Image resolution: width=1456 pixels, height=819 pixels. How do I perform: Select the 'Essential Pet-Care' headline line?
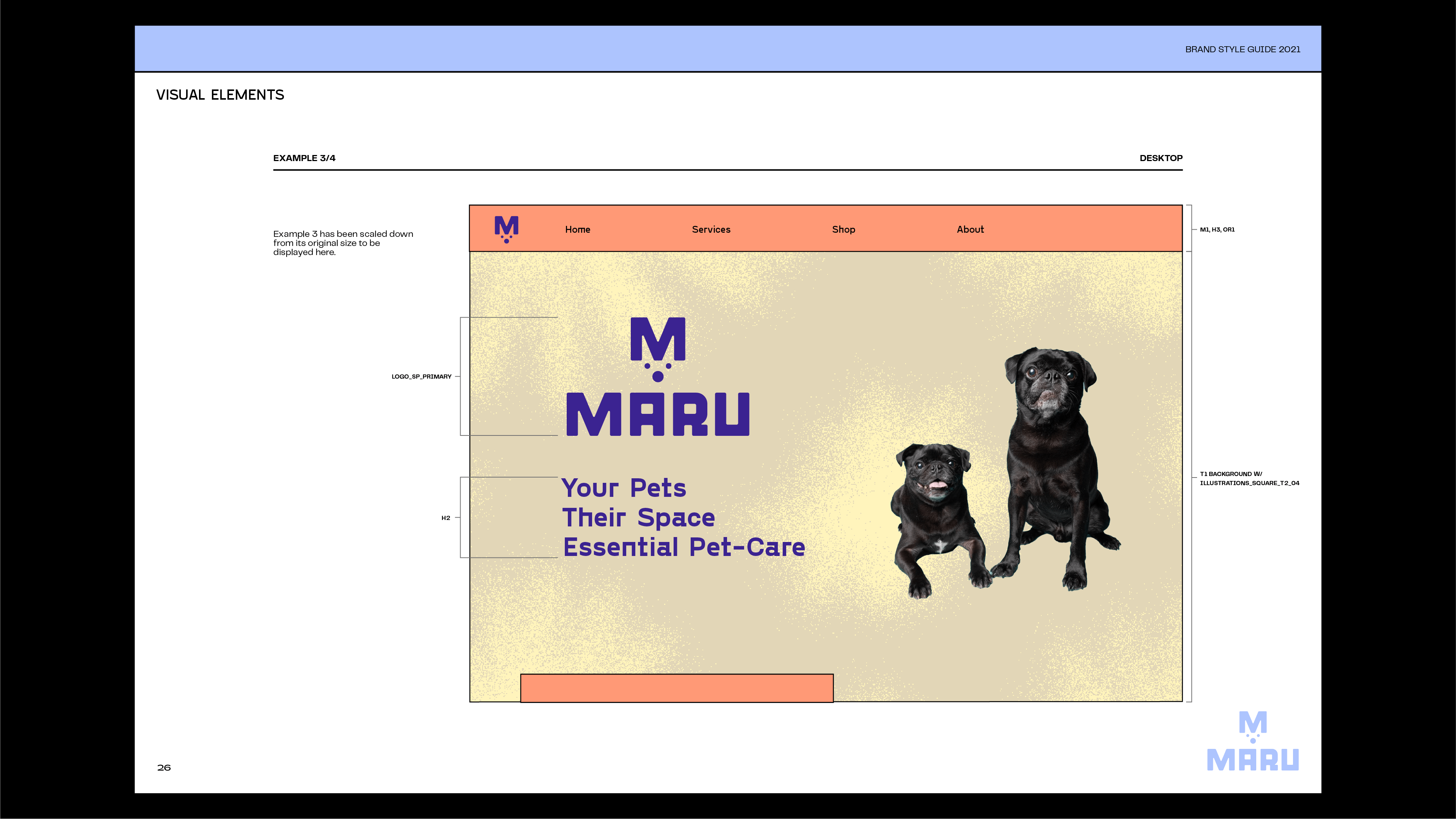pos(684,547)
